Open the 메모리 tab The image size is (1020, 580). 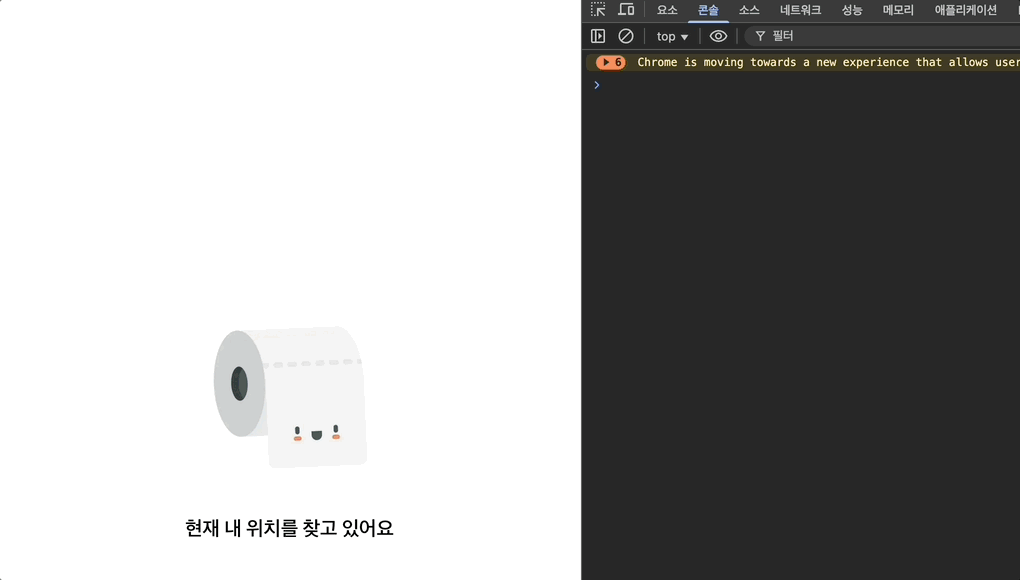tap(898, 10)
